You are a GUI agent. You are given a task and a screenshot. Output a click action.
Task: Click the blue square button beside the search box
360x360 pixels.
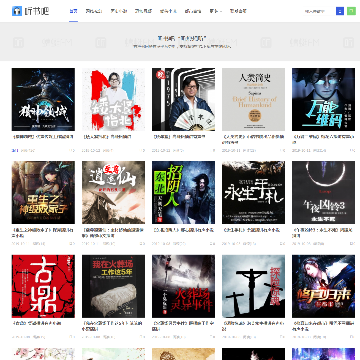(x=340, y=11)
